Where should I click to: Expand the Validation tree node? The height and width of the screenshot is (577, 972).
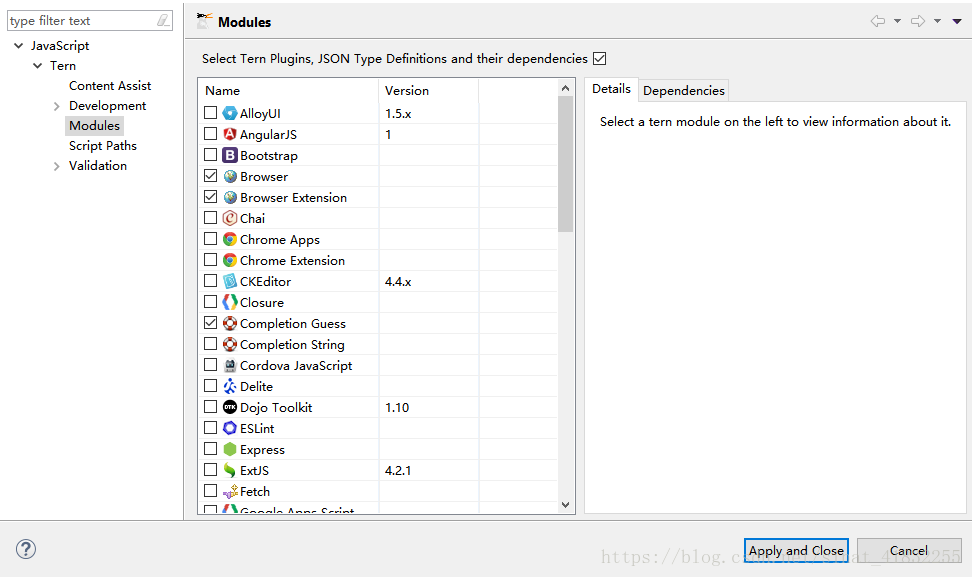(x=56, y=166)
